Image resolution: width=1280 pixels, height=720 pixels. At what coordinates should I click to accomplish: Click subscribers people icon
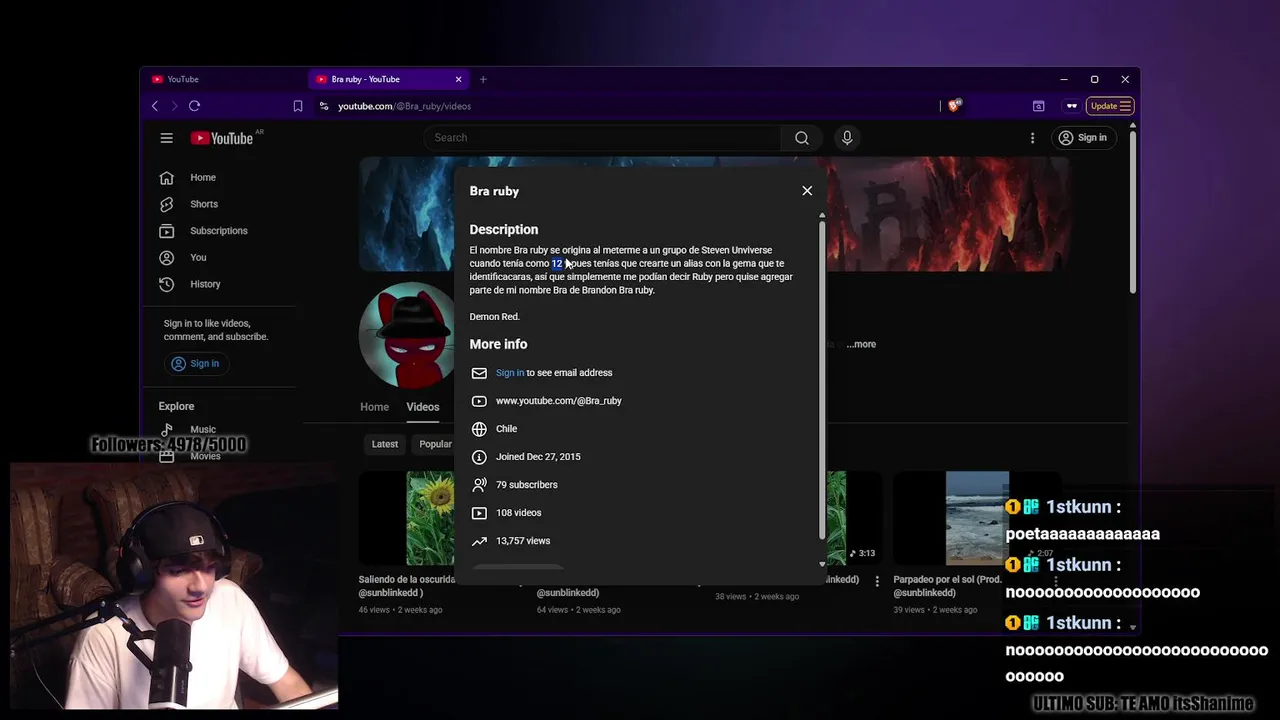[x=479, y=485]
